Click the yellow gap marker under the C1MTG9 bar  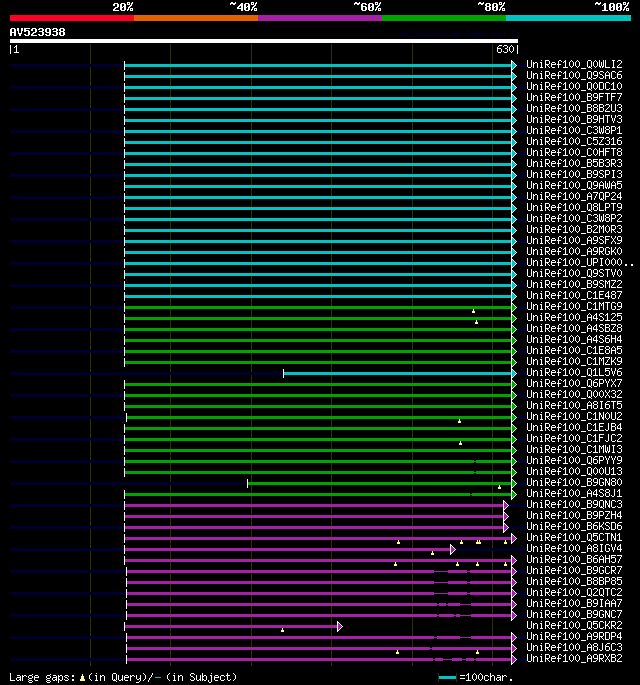[474, 311]
